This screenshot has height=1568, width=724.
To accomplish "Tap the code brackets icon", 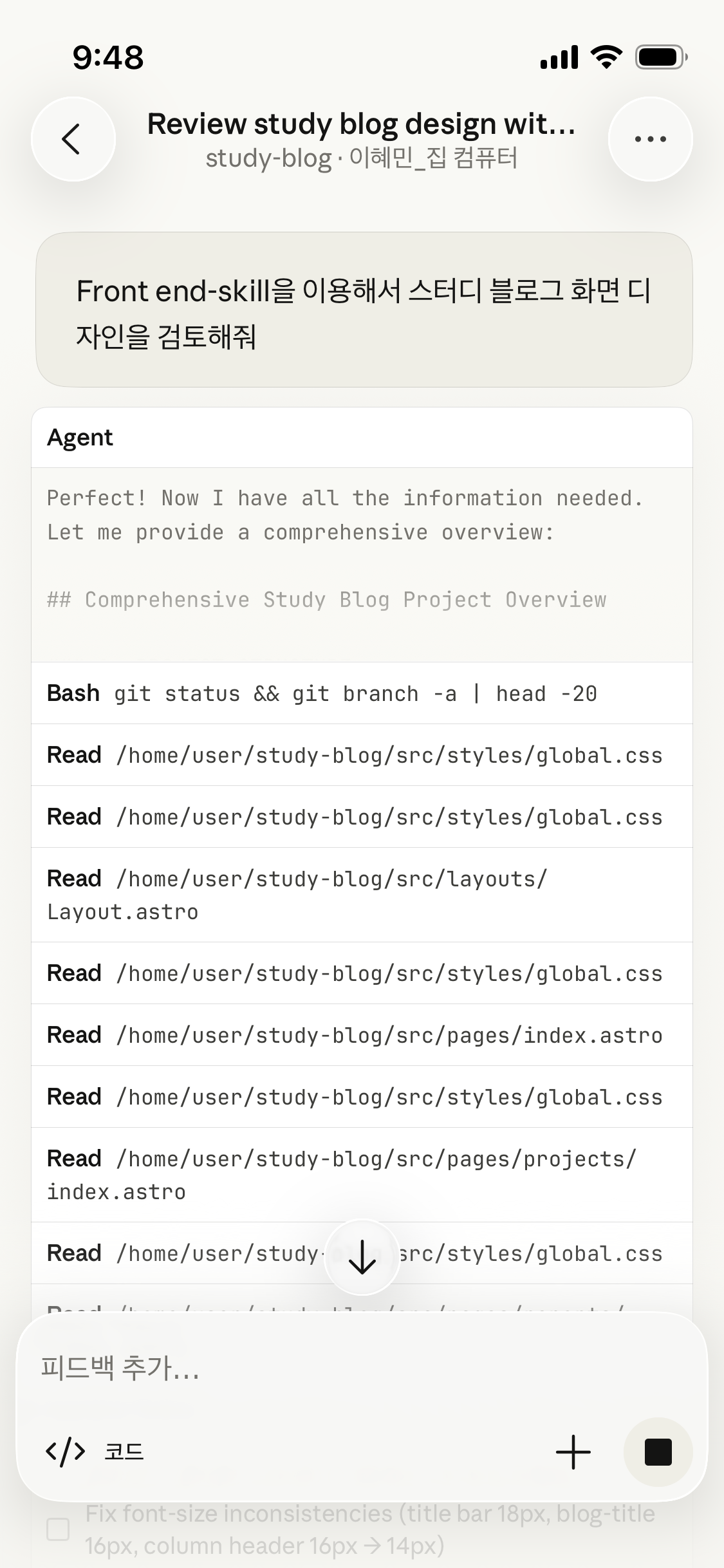I will [66, 1452].
